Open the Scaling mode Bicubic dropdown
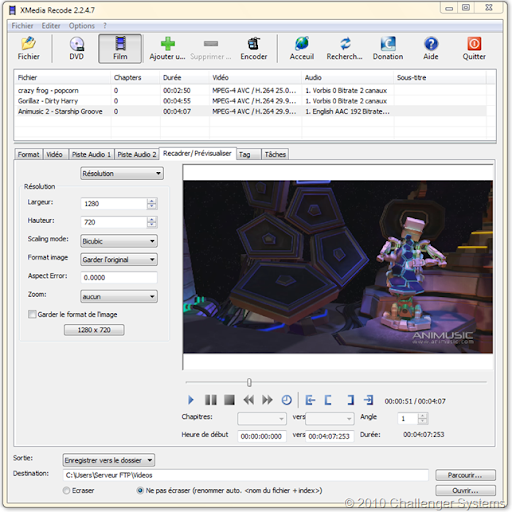Screen dimensions: 512x512 [x=119, y=241]
